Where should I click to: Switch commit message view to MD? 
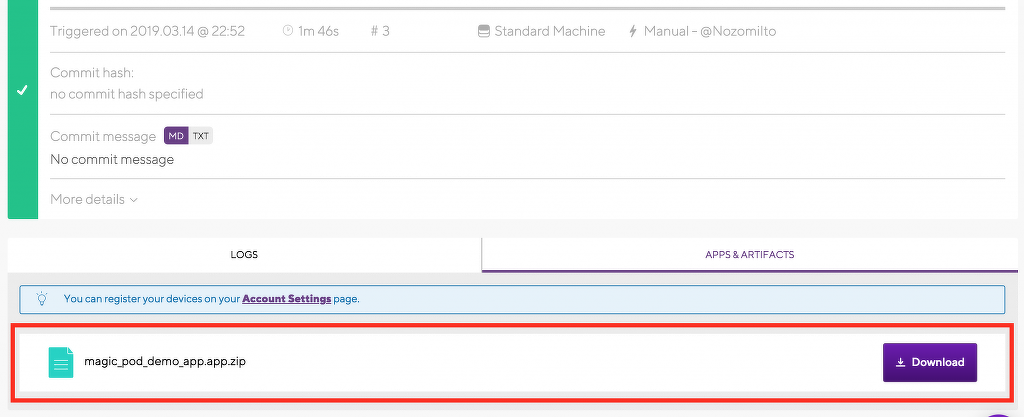click(176, 136)
